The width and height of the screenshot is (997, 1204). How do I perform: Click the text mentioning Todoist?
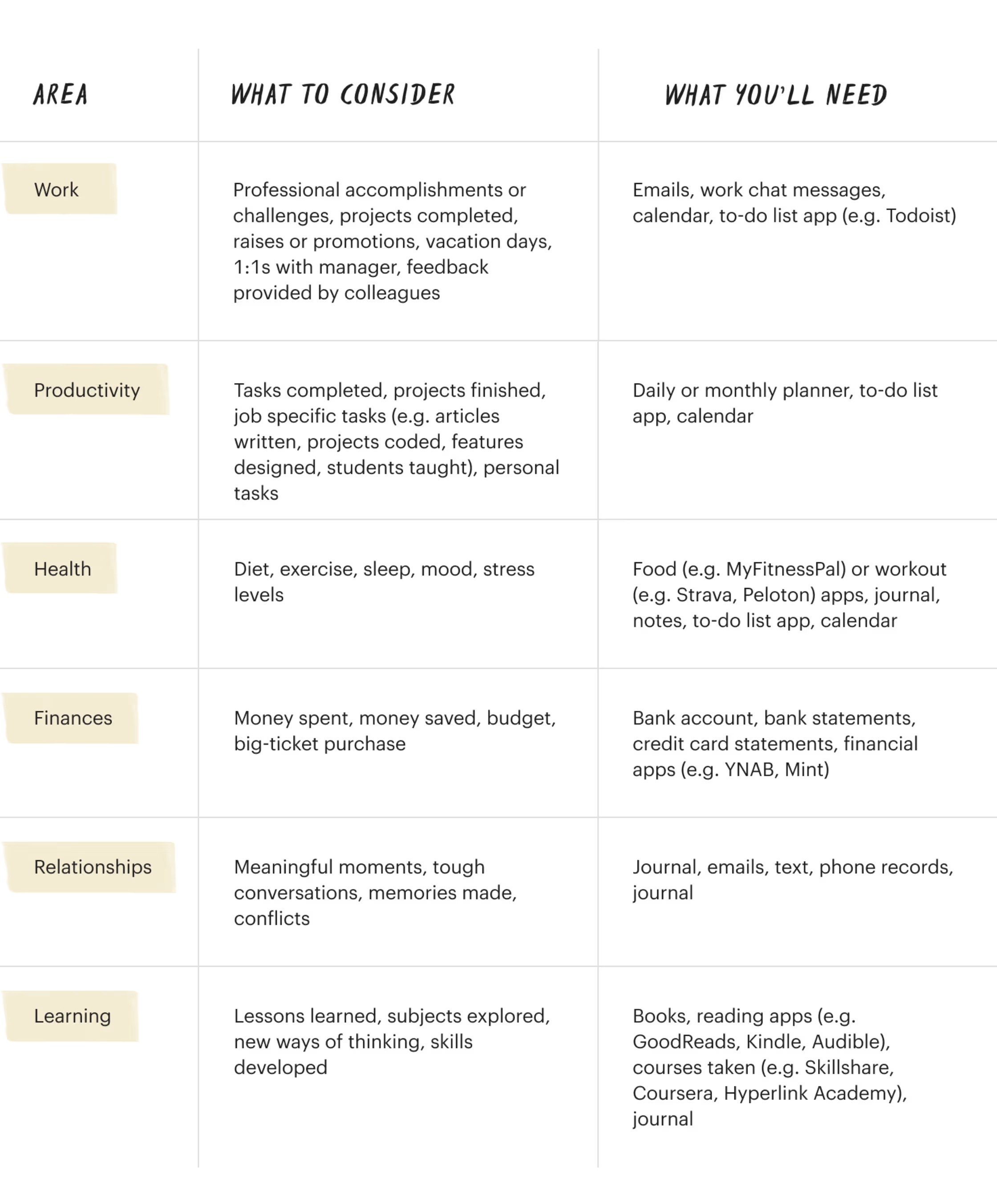[794, 202]
